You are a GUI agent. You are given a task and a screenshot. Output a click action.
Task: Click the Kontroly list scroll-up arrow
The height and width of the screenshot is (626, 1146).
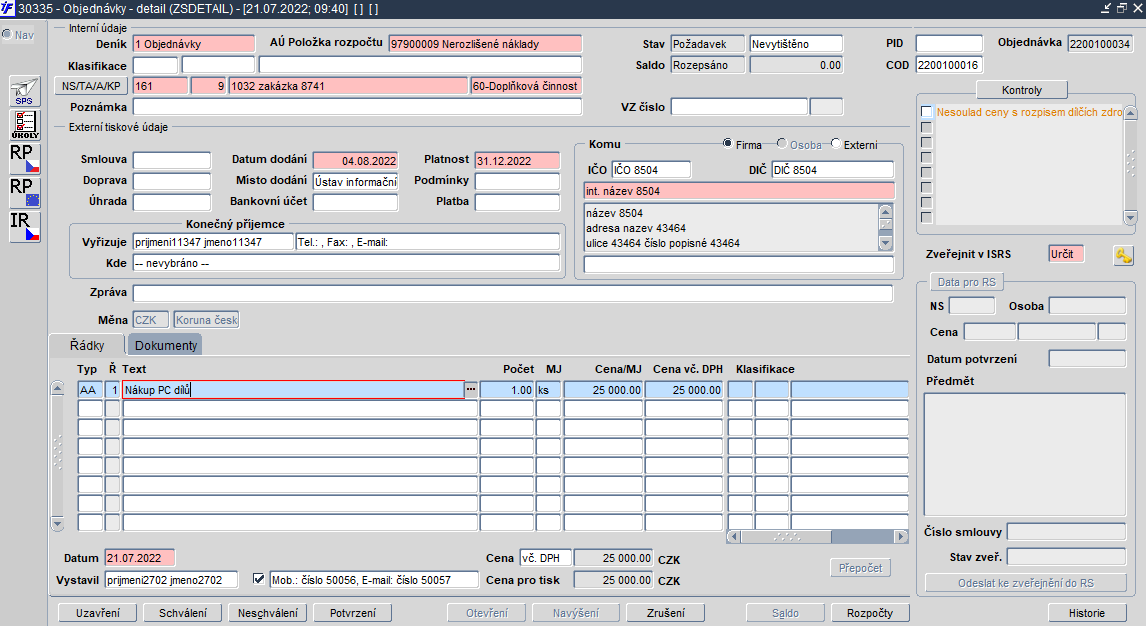[x=1131, y=112]
